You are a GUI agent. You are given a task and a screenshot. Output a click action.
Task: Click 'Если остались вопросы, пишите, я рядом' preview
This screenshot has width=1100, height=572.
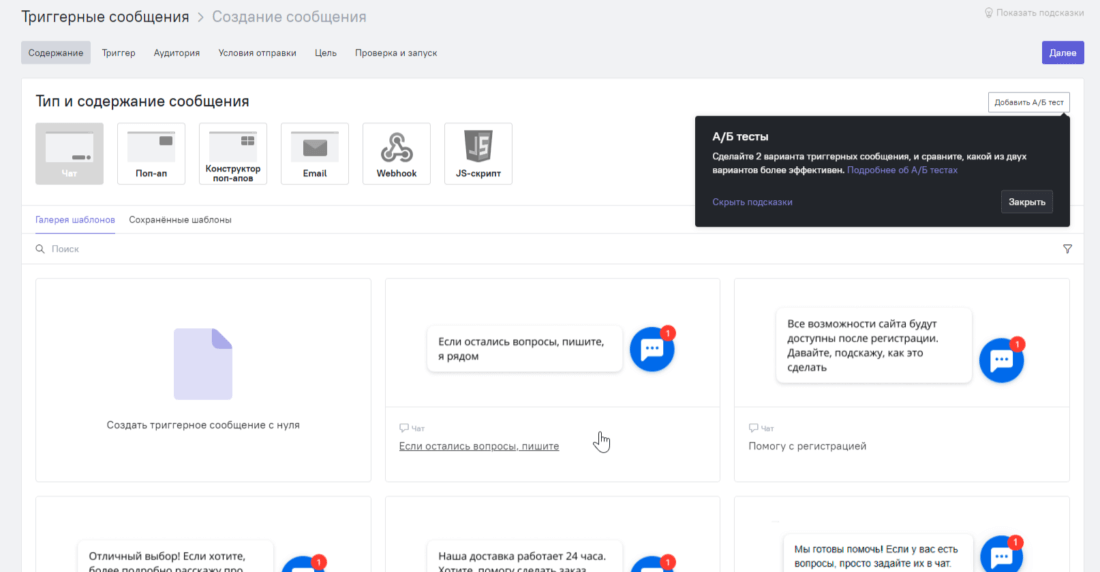pyautogui.click(x=524, y=349)
